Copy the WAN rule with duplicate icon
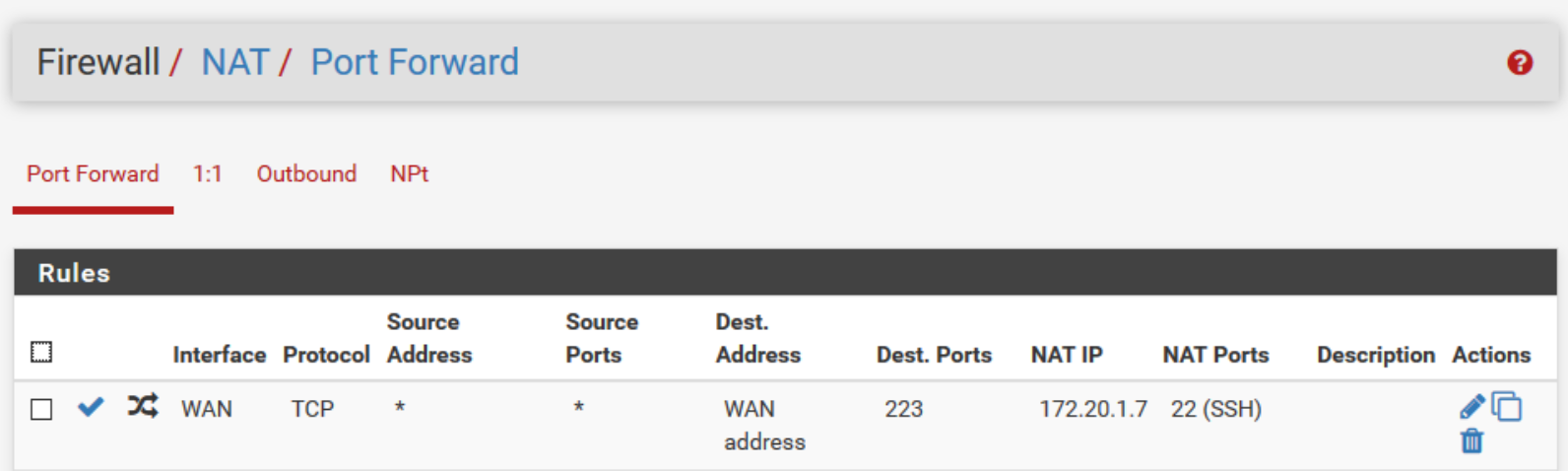1568x471 pixels. (1507, 407)
